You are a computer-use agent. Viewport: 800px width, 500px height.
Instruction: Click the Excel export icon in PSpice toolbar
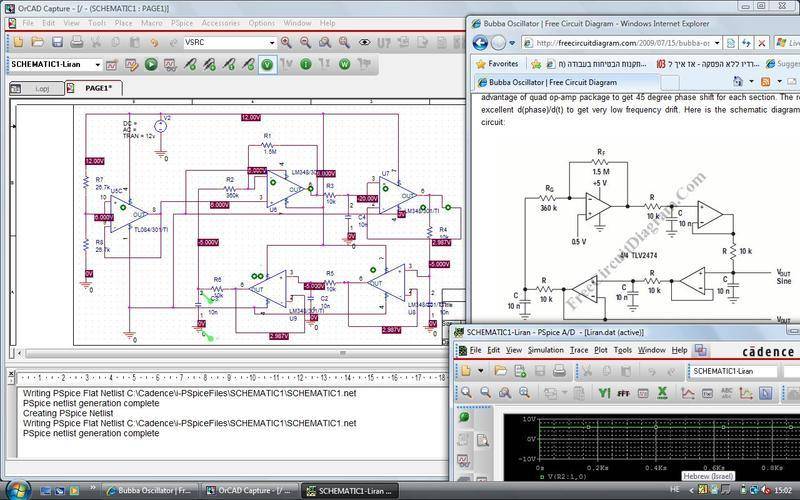click(x=662, y=394)
